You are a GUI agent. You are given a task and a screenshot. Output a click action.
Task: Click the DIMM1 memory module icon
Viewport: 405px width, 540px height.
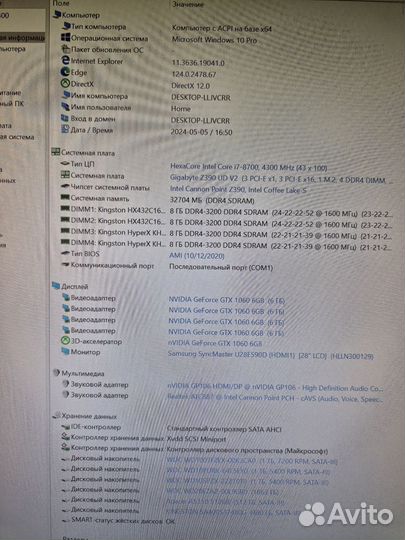point(65,208)
